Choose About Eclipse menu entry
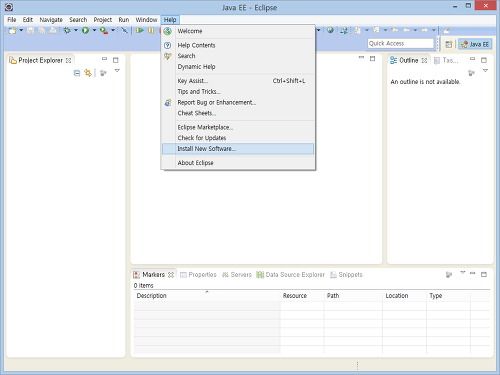Viewport: 500px width, 375px height. point(238,163)
